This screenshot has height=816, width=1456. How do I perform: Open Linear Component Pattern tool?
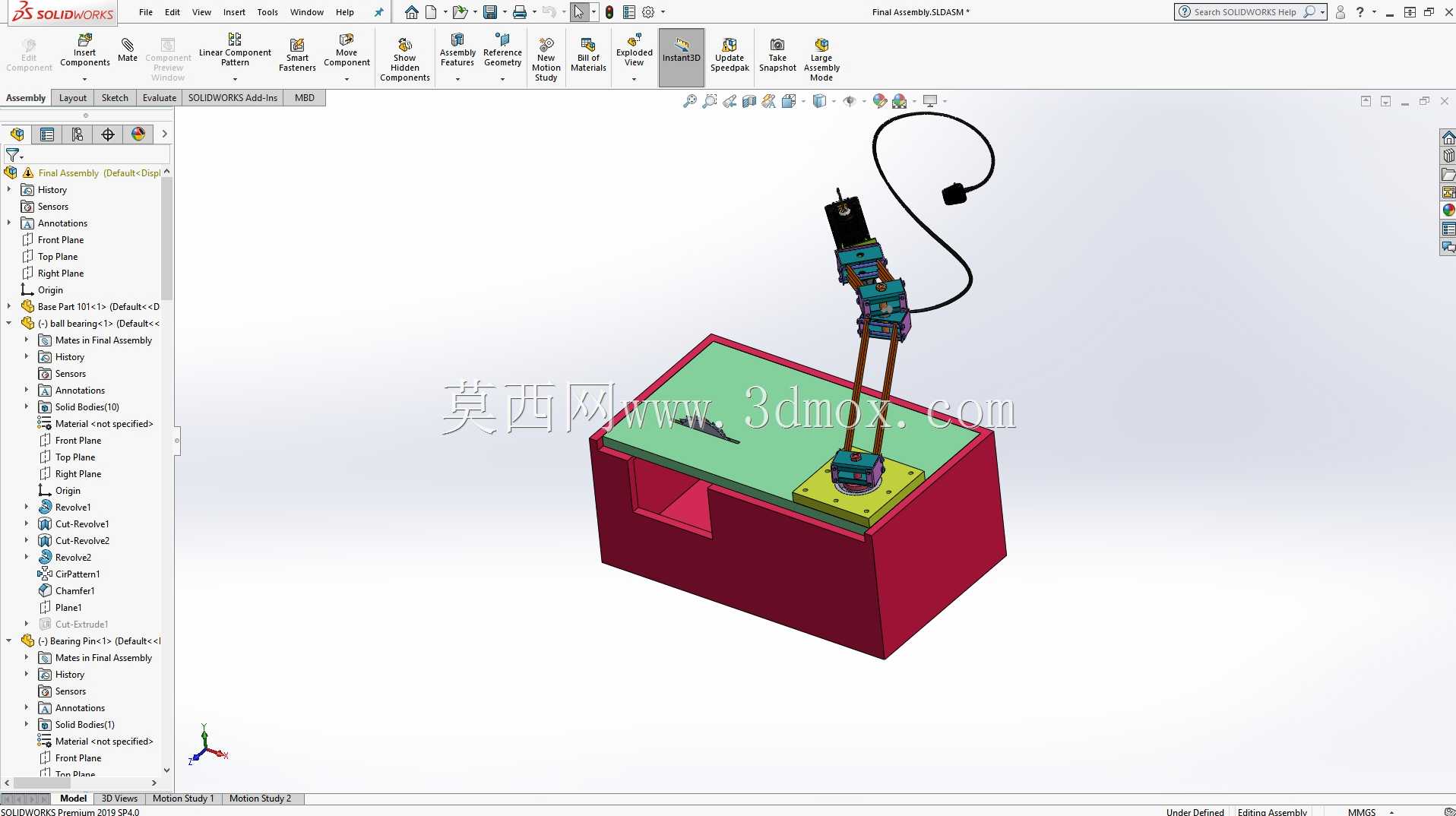tap(235, 50)
